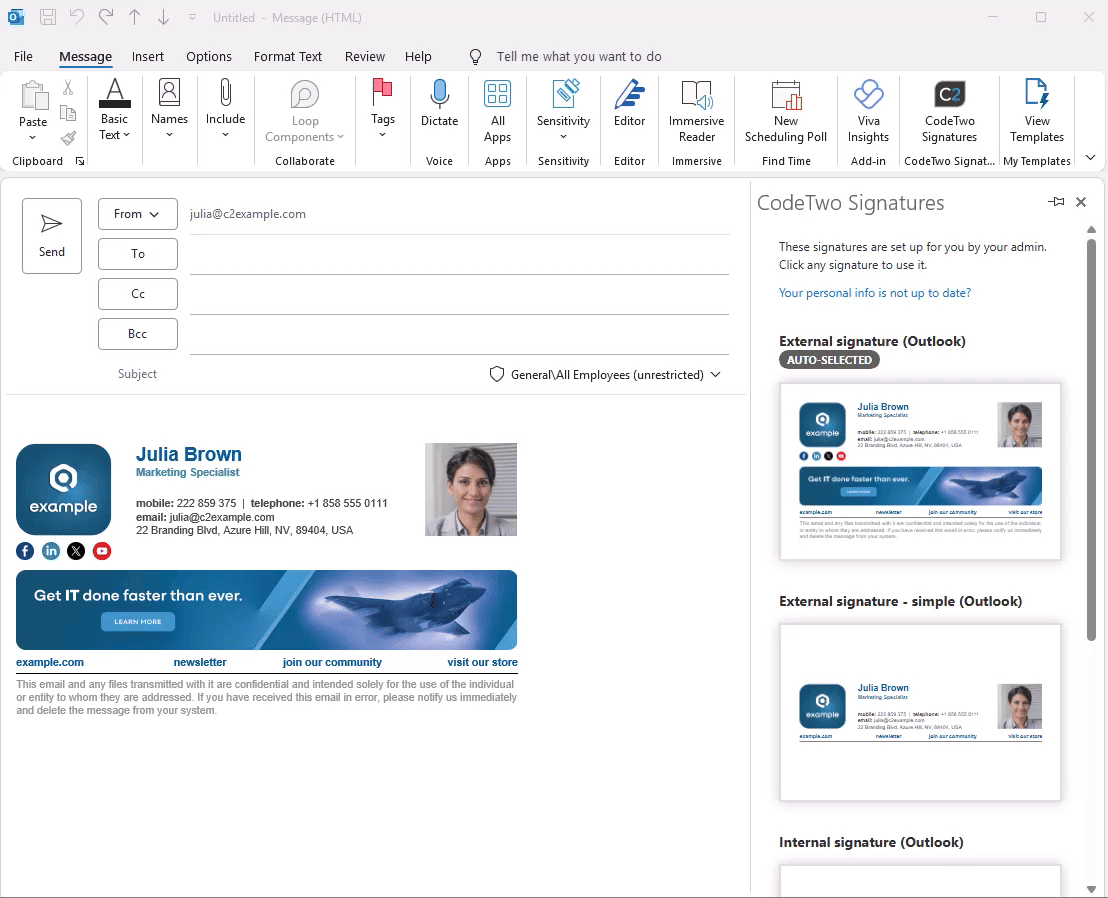
Task: Open General\All Employees sensitivity label dropdown
Action: pos(606,374)
